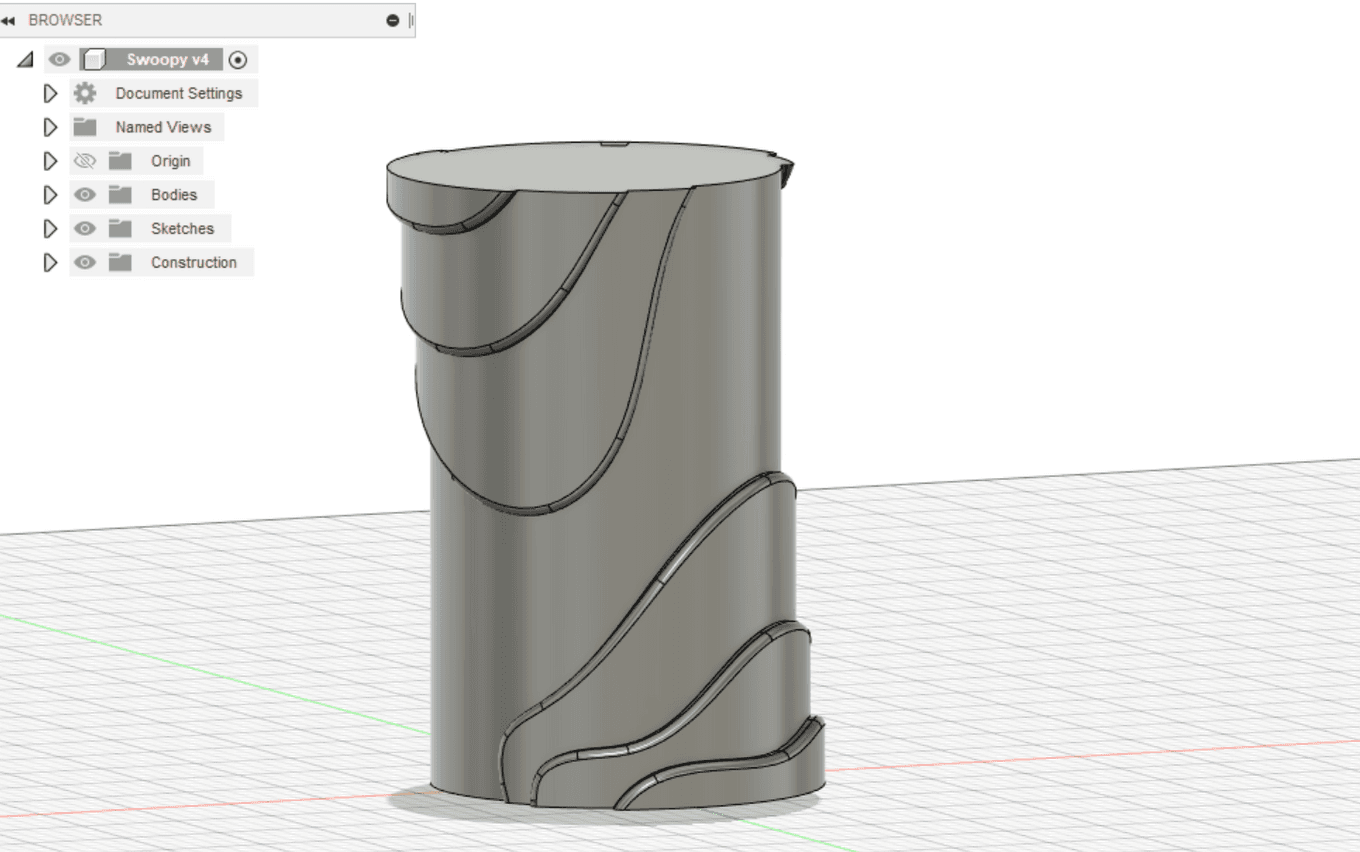Image resolution: width=1360 pixels, height=852 pixels.
Task: Activate Swoopy v4 component radio button
Action: click(237, 60)
